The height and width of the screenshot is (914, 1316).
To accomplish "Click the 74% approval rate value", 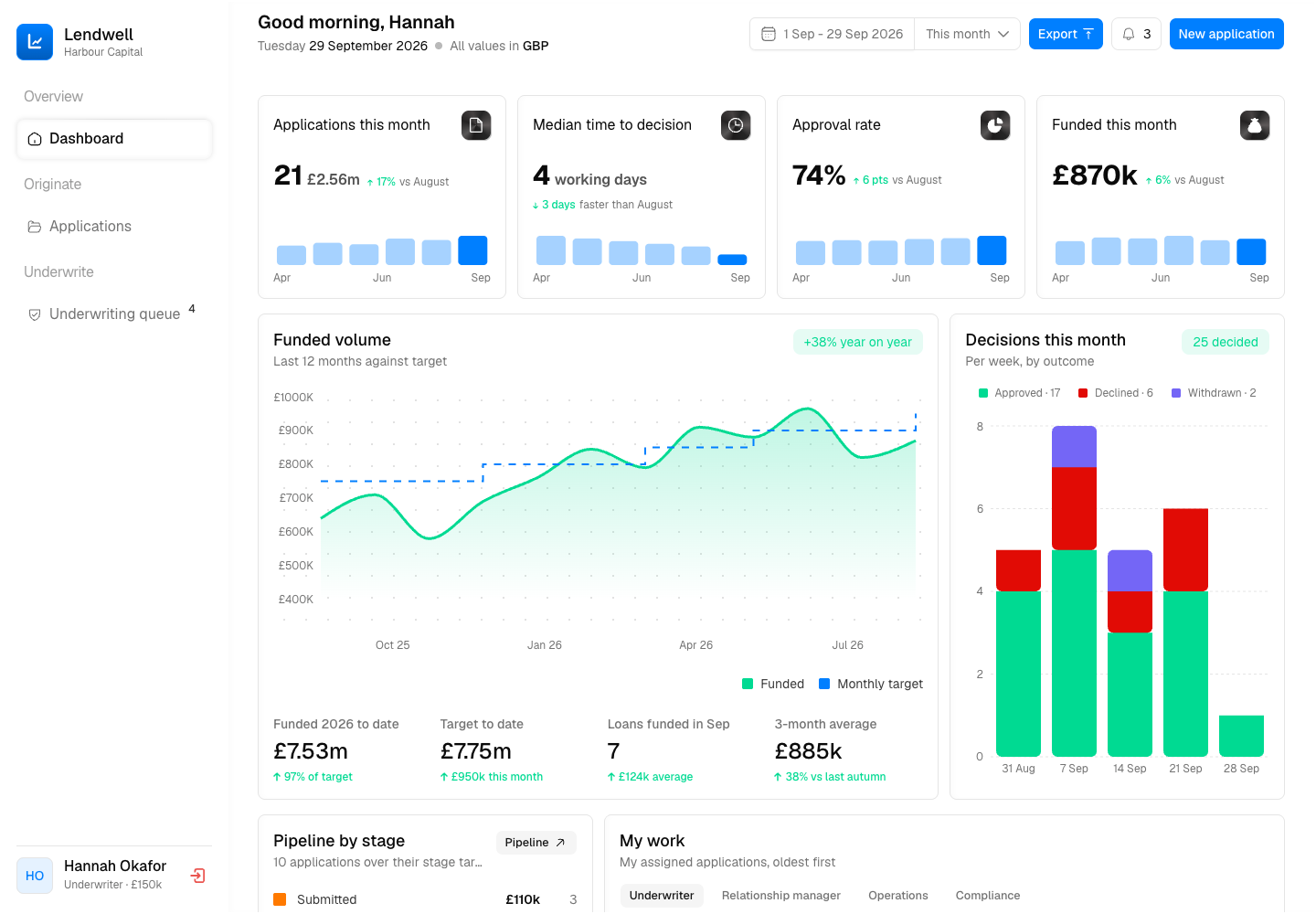I will click(x=819, y=175).
